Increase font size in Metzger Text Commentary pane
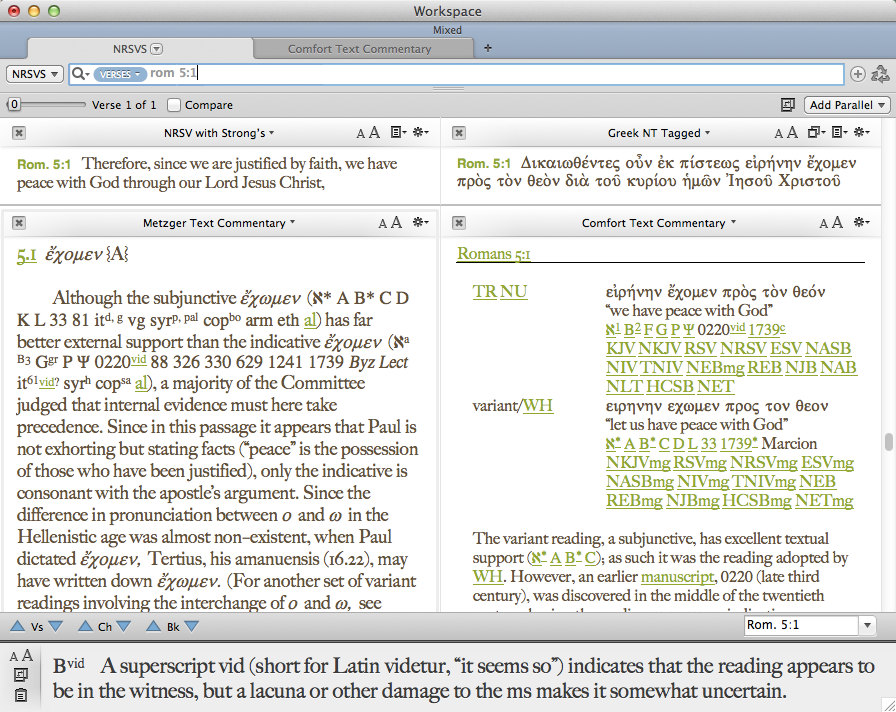 click(x=396, y=222)
